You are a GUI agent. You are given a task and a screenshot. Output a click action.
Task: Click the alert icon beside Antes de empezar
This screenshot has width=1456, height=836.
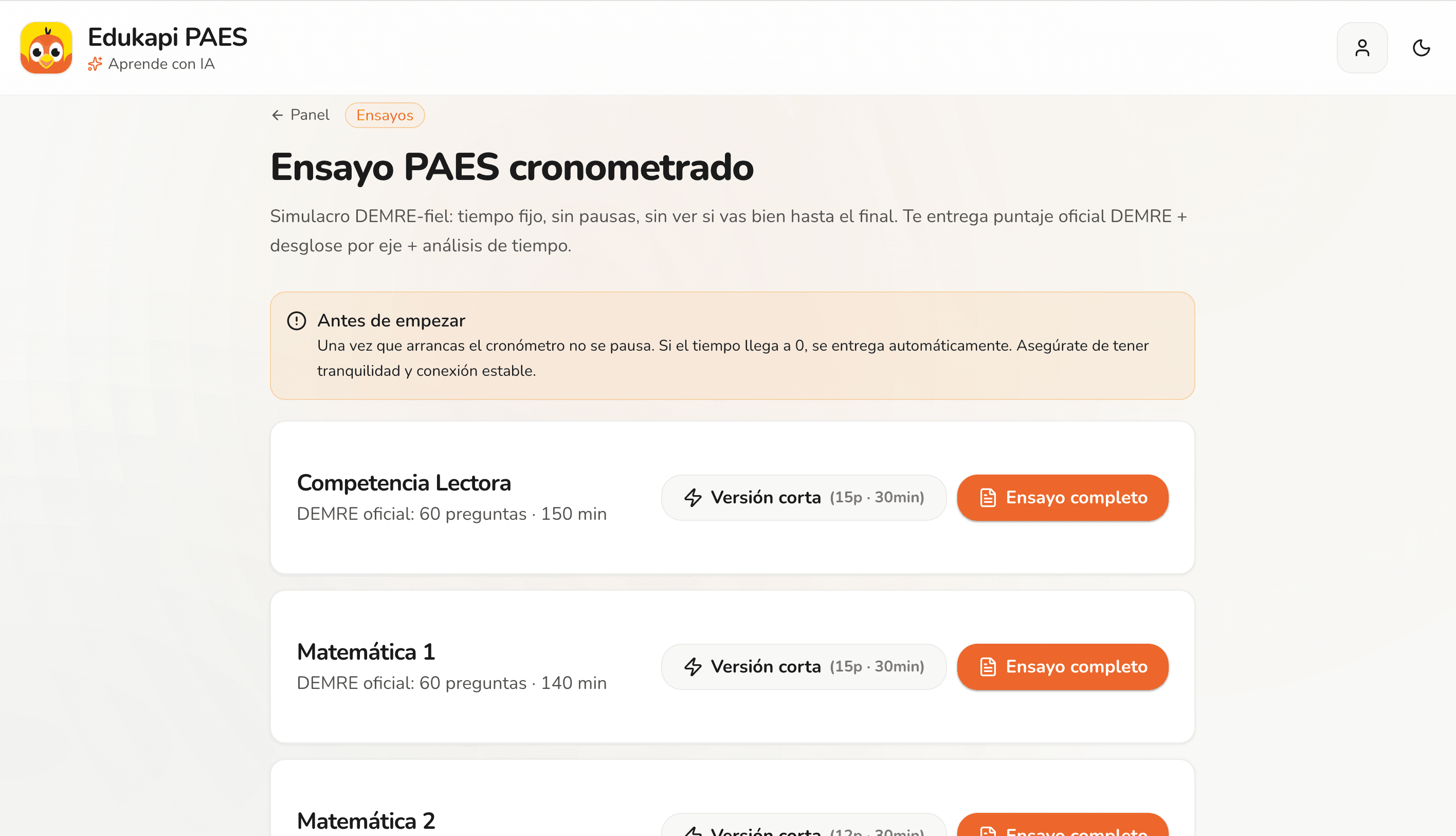point(296,320)
